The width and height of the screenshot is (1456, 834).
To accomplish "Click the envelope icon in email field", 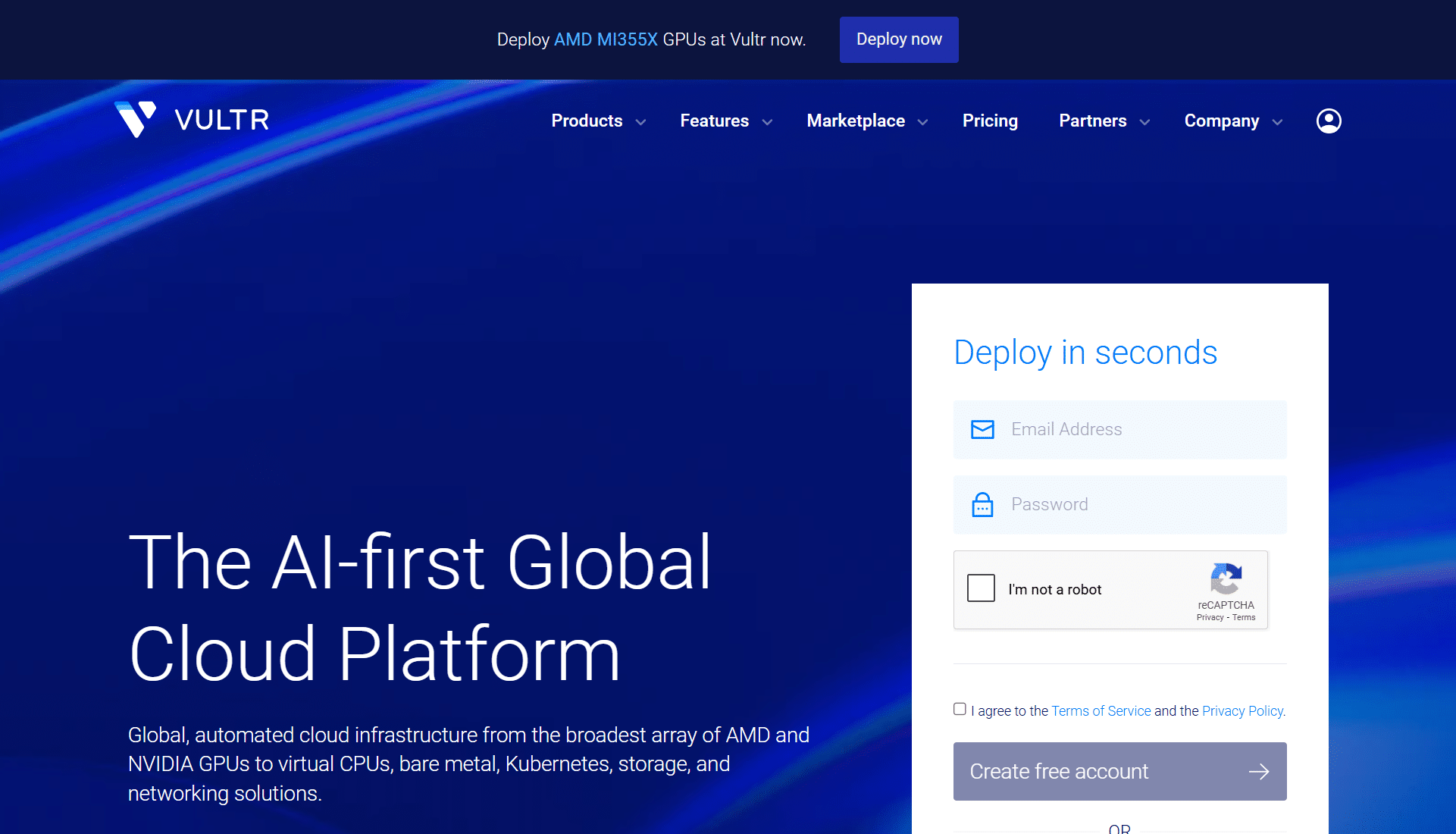I will click(982, 430).
